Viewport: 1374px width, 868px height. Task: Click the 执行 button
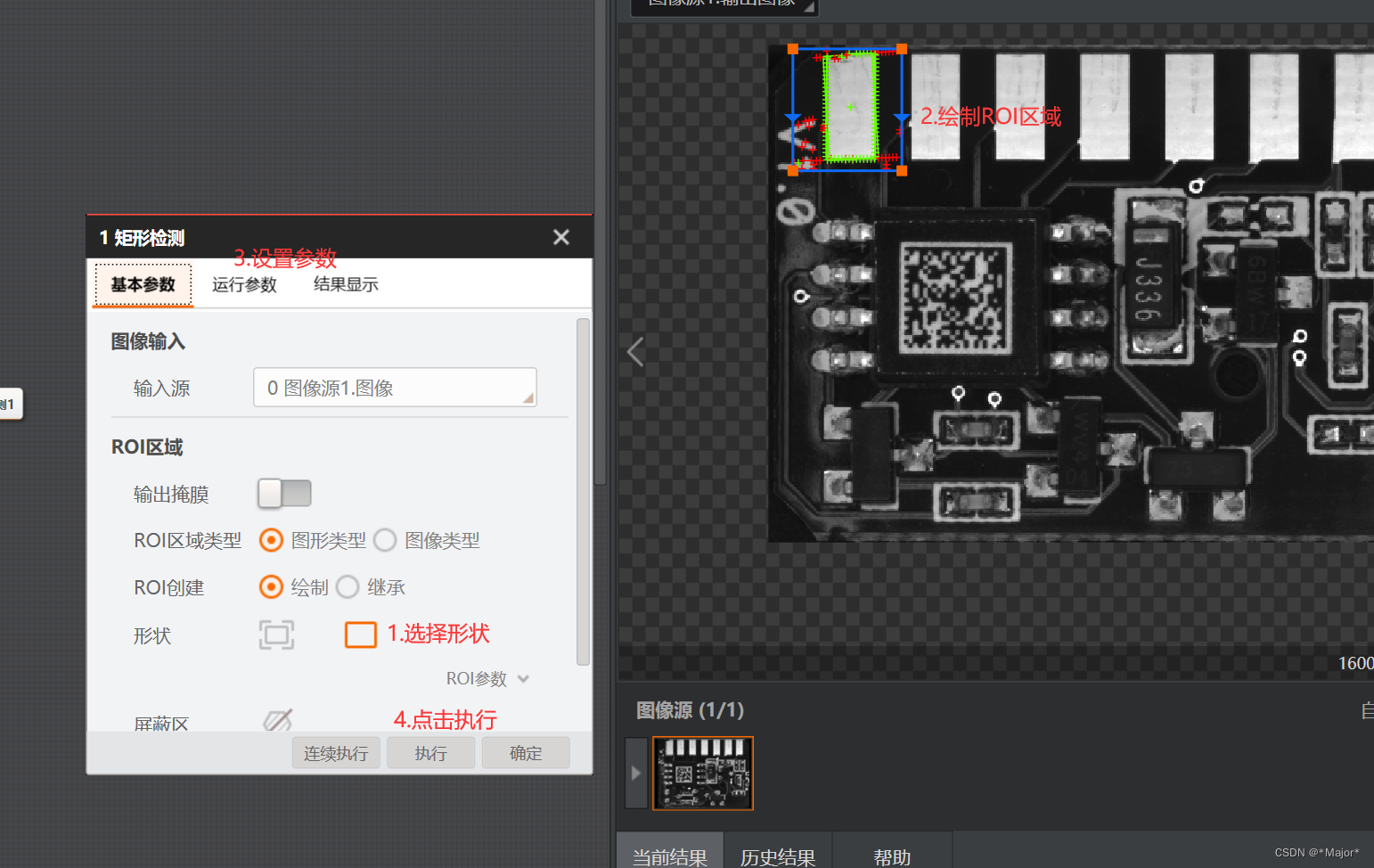pyautogui.click(x=430, y=753)
